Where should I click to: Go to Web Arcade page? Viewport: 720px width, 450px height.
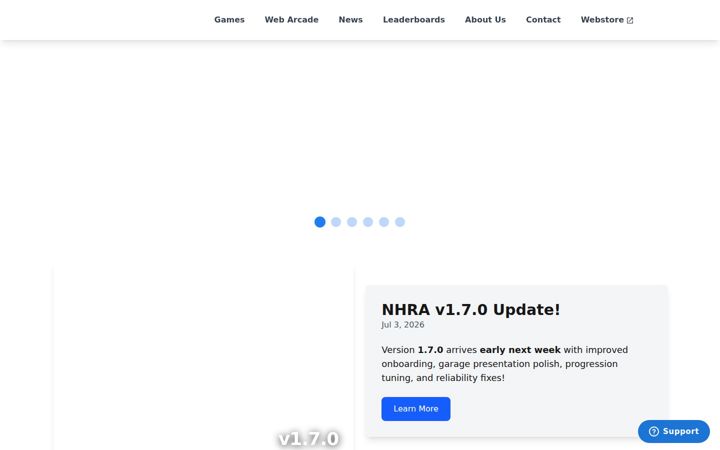tap(292, 20)
